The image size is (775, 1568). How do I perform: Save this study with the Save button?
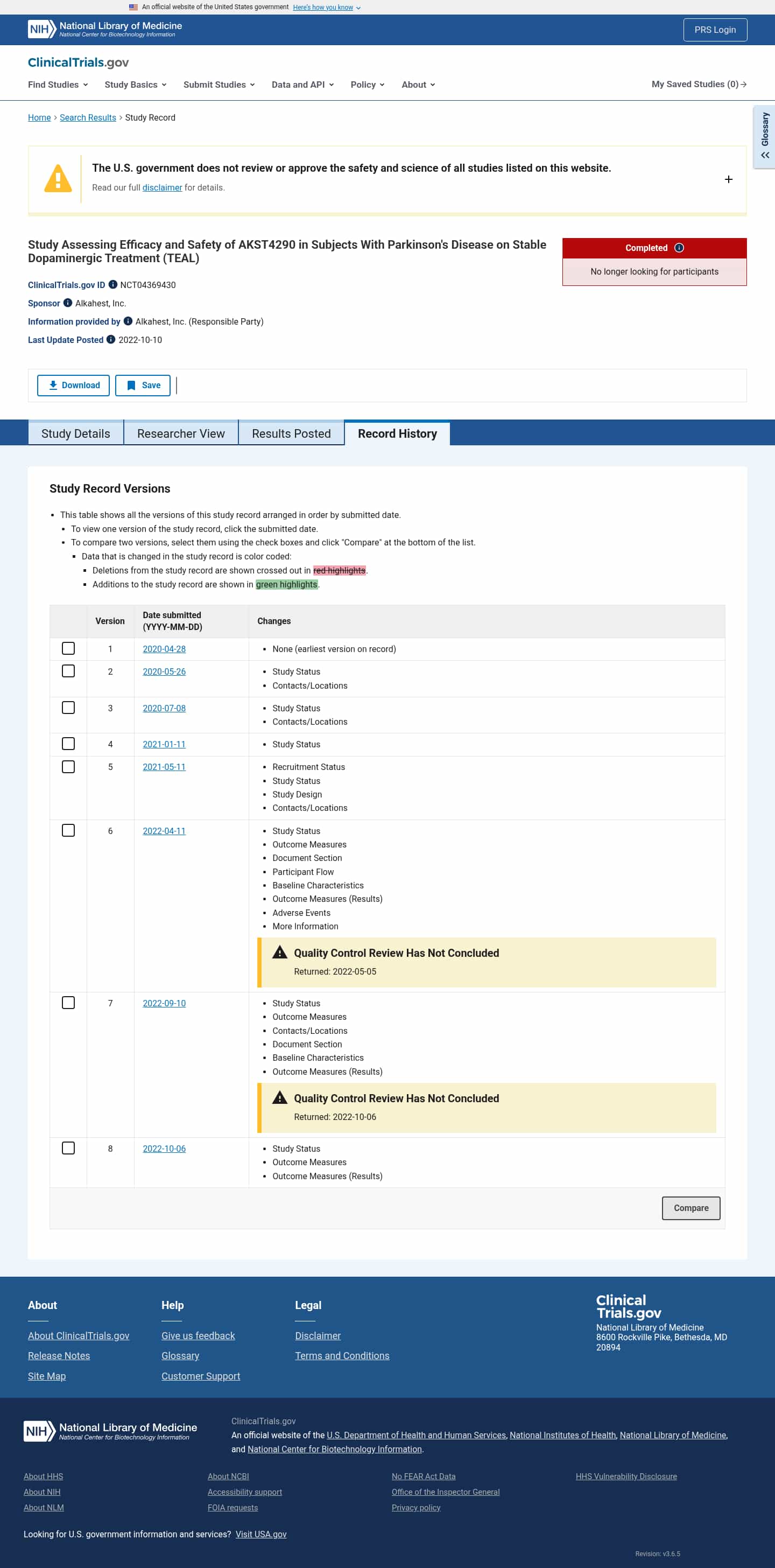[143, 386]
